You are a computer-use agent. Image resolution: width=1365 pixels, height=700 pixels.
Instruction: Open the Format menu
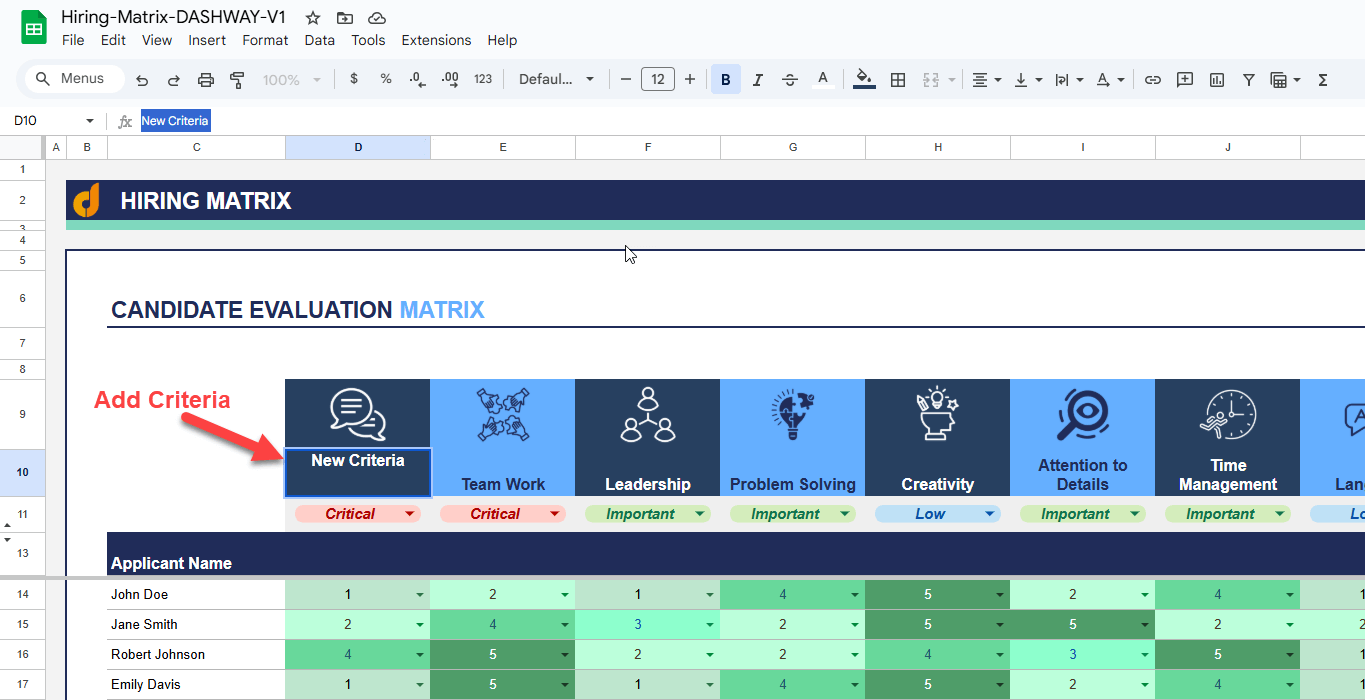[265, 40]
